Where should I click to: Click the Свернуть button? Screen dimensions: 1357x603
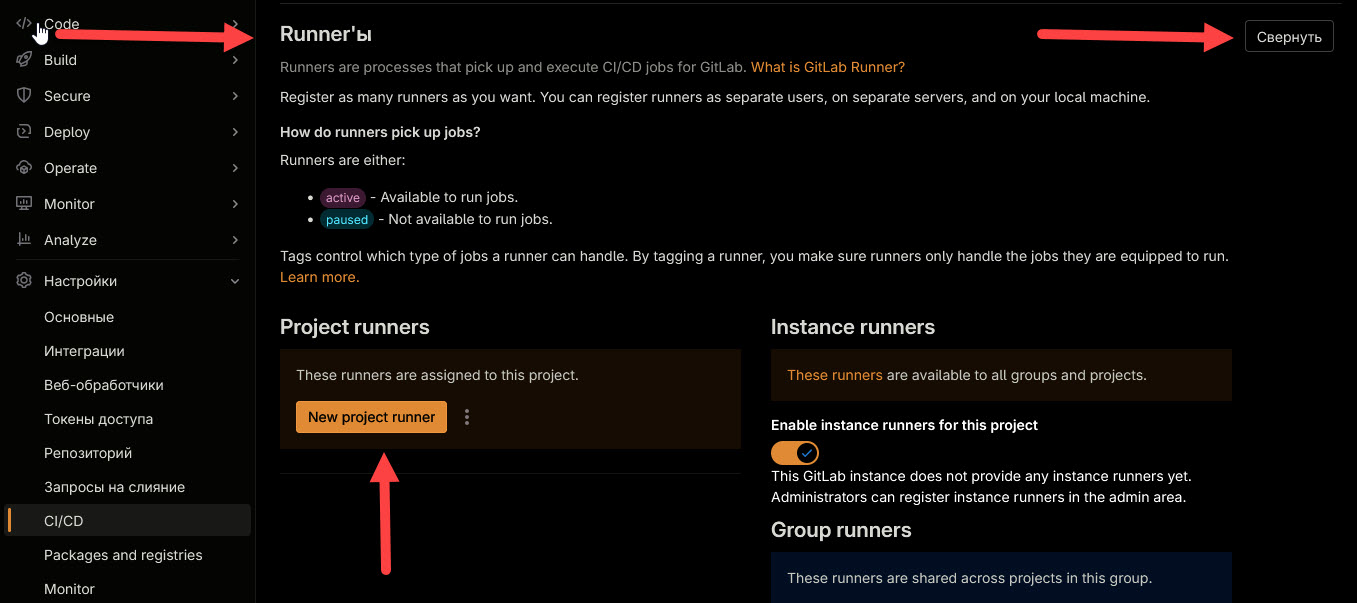click(x=1289, y=37)
